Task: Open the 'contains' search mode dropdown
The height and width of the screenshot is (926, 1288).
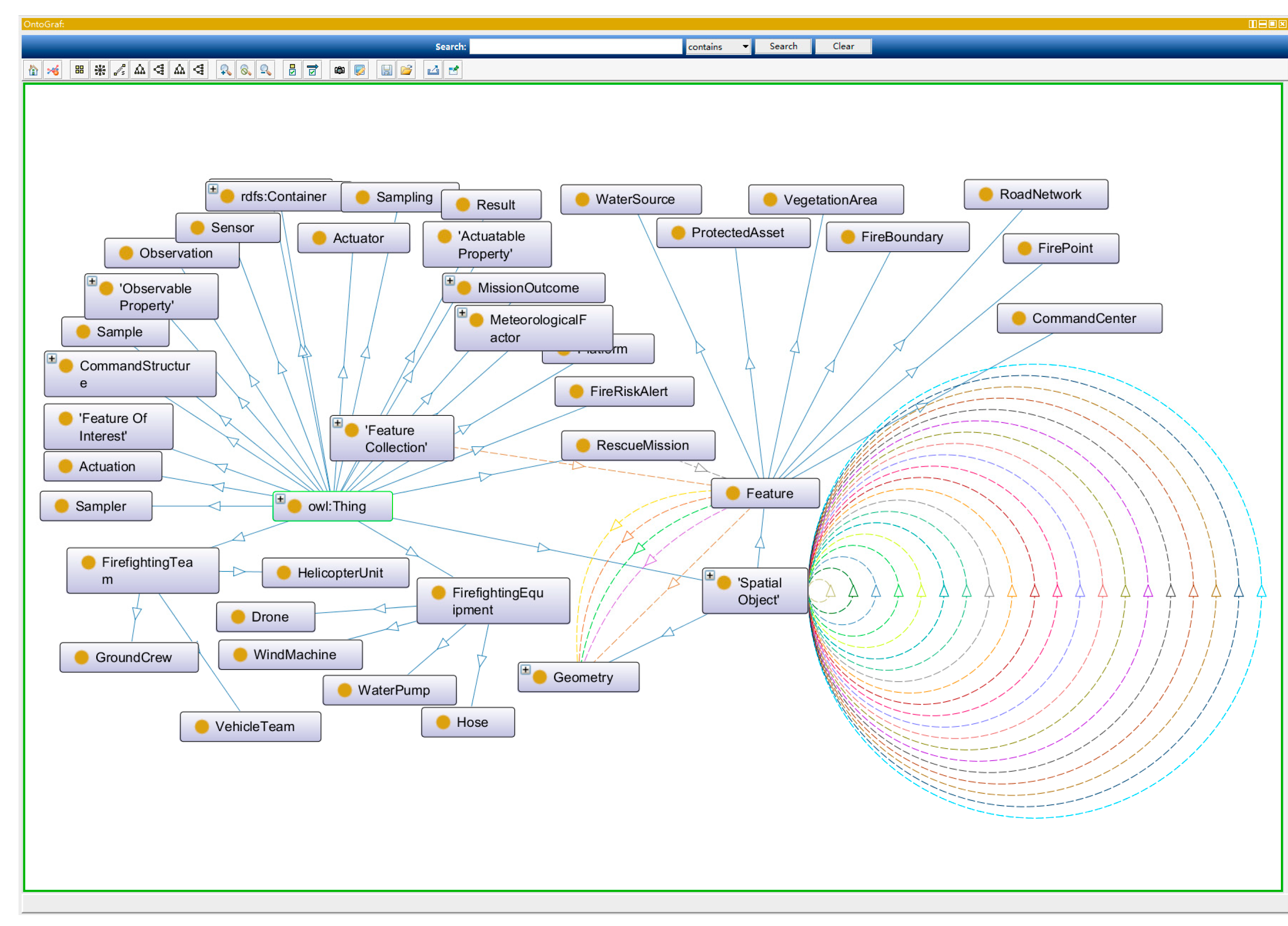Action: click(718, 46)
